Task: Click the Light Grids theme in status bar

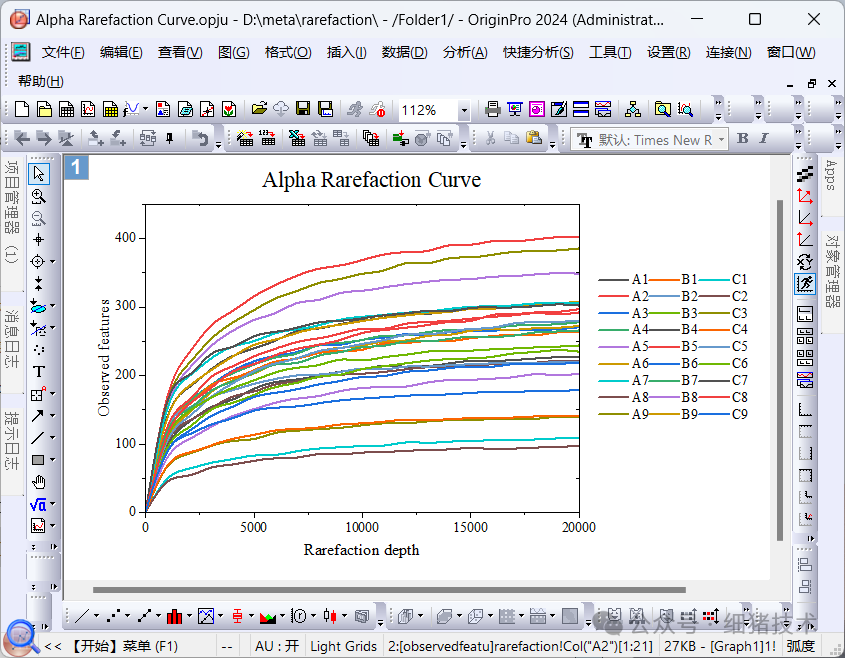Action: pyautogui.click(x=344, y=646)
